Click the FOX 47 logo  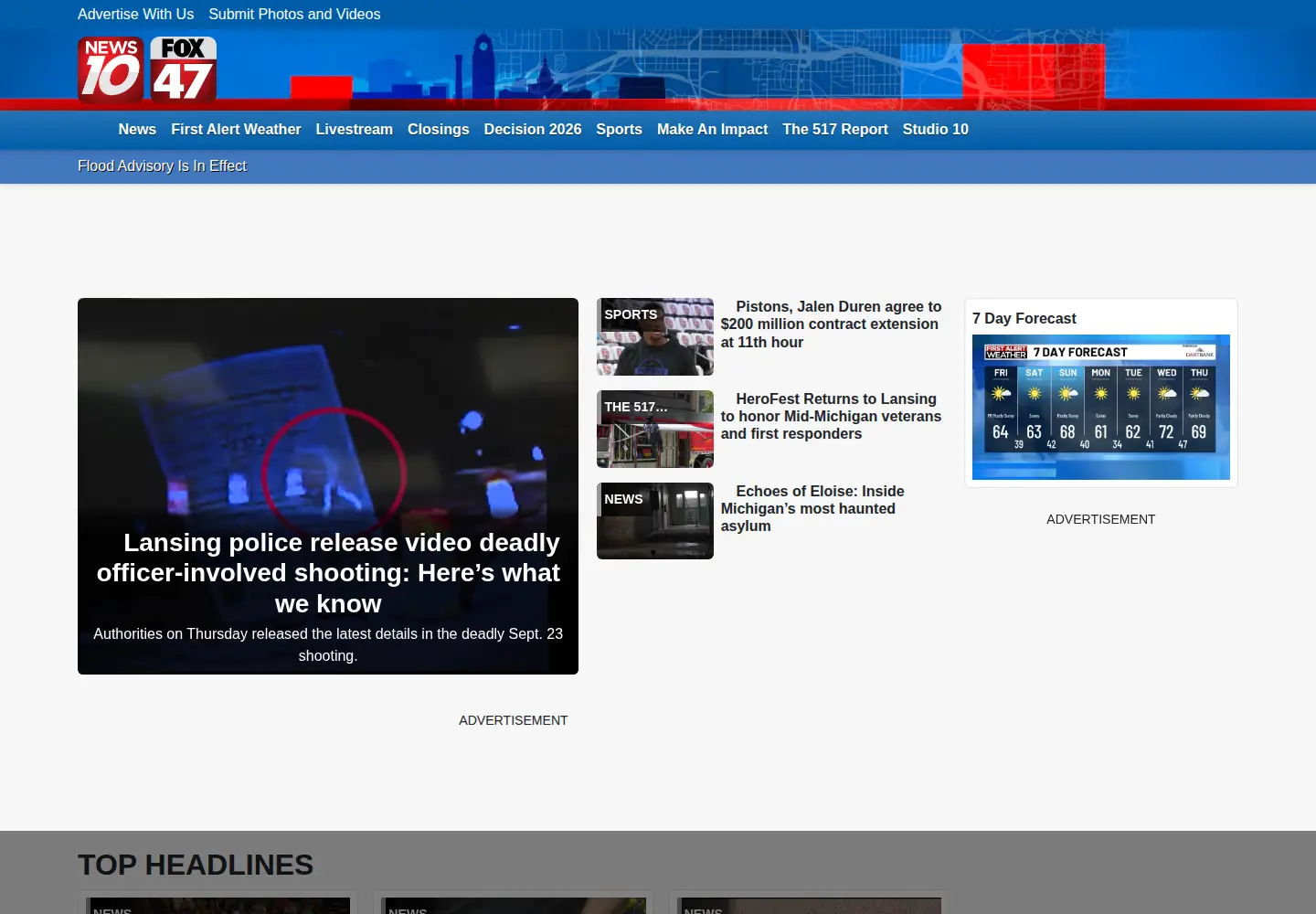184,69
